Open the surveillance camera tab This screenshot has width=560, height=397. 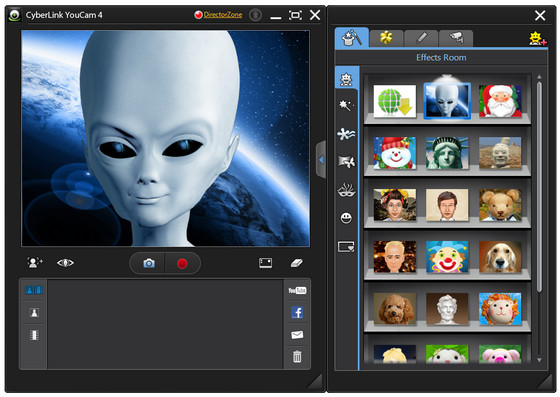456,38
